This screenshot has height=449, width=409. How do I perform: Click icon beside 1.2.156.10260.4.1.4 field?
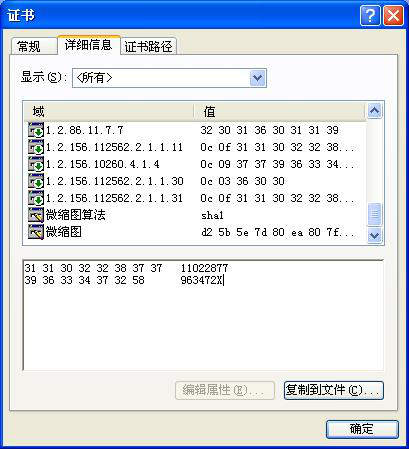coord(36,164)
